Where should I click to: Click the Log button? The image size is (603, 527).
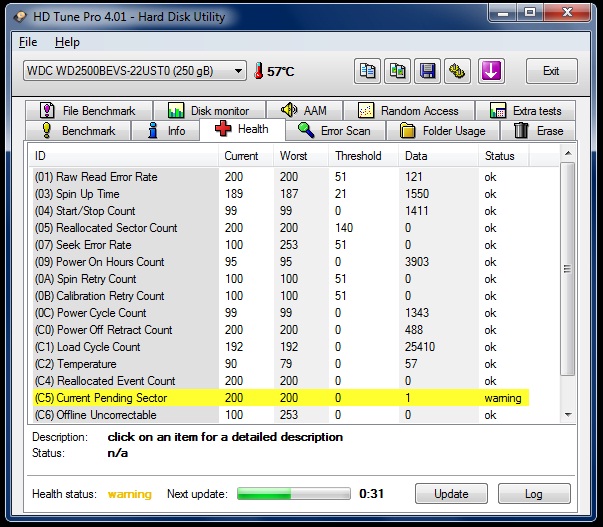coord(533,494)
